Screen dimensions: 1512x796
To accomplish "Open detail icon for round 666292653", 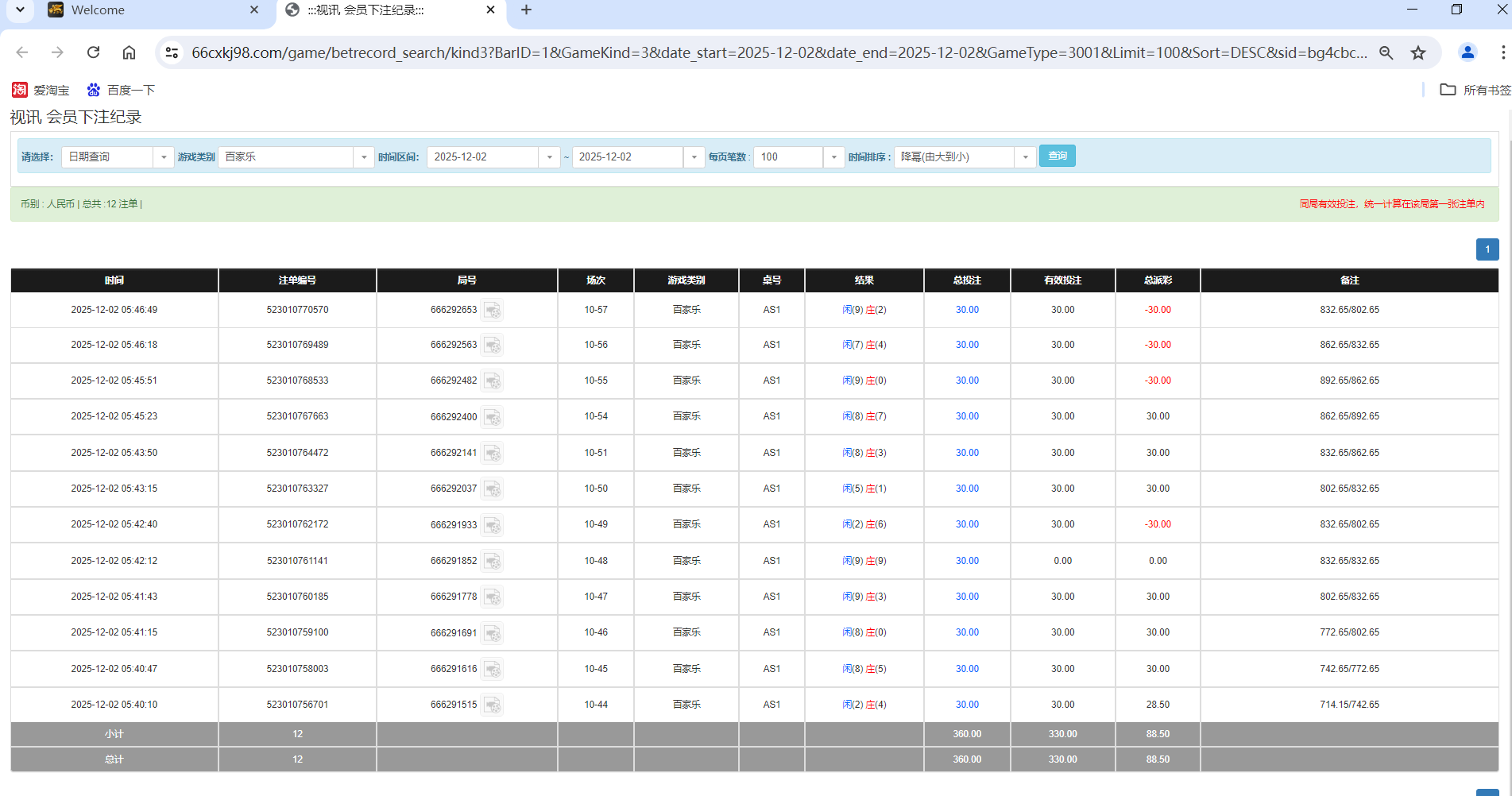I will click(x=493, y=310).
